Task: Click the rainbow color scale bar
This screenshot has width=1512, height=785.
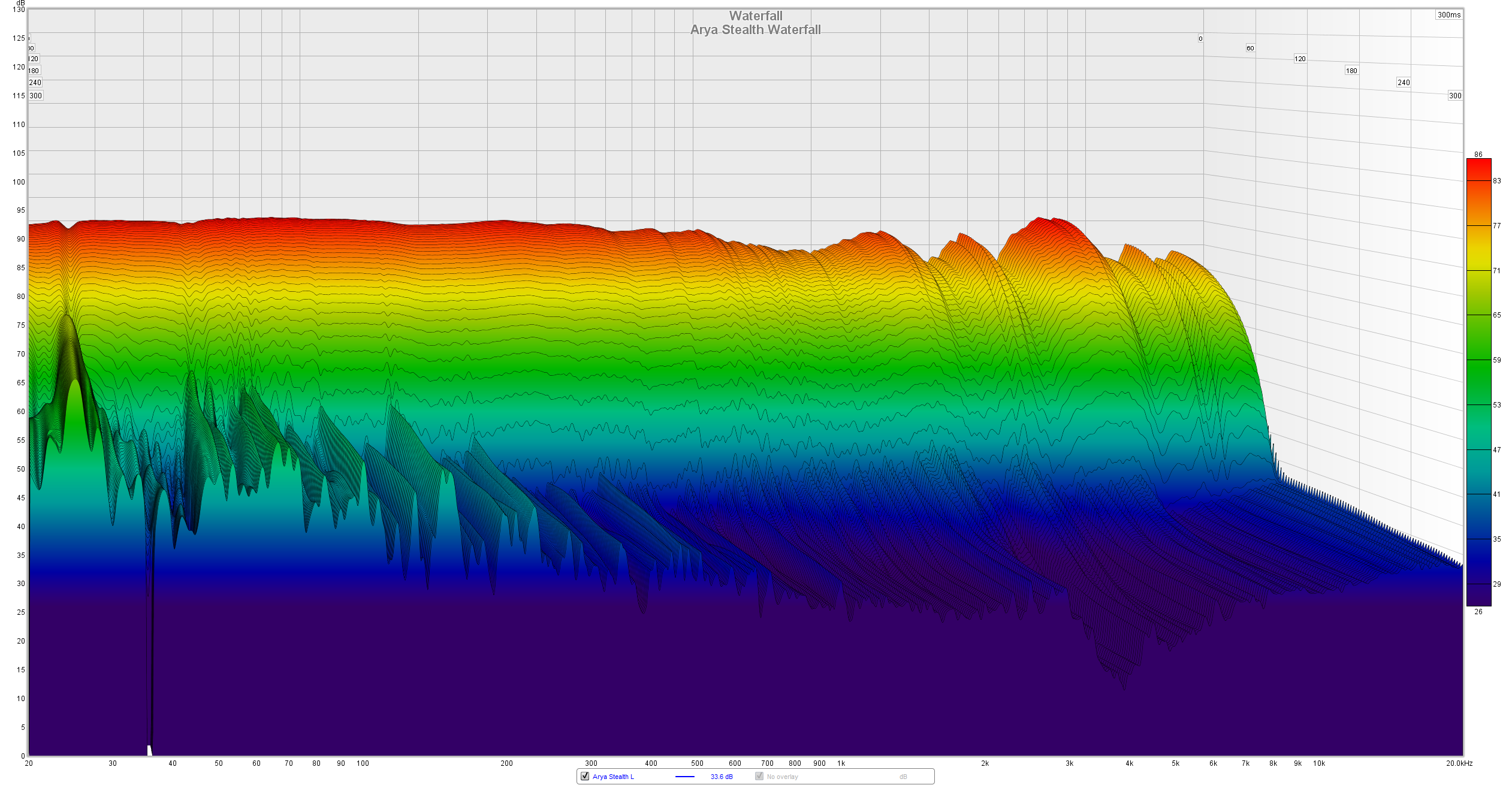Action: (1478, 382)
